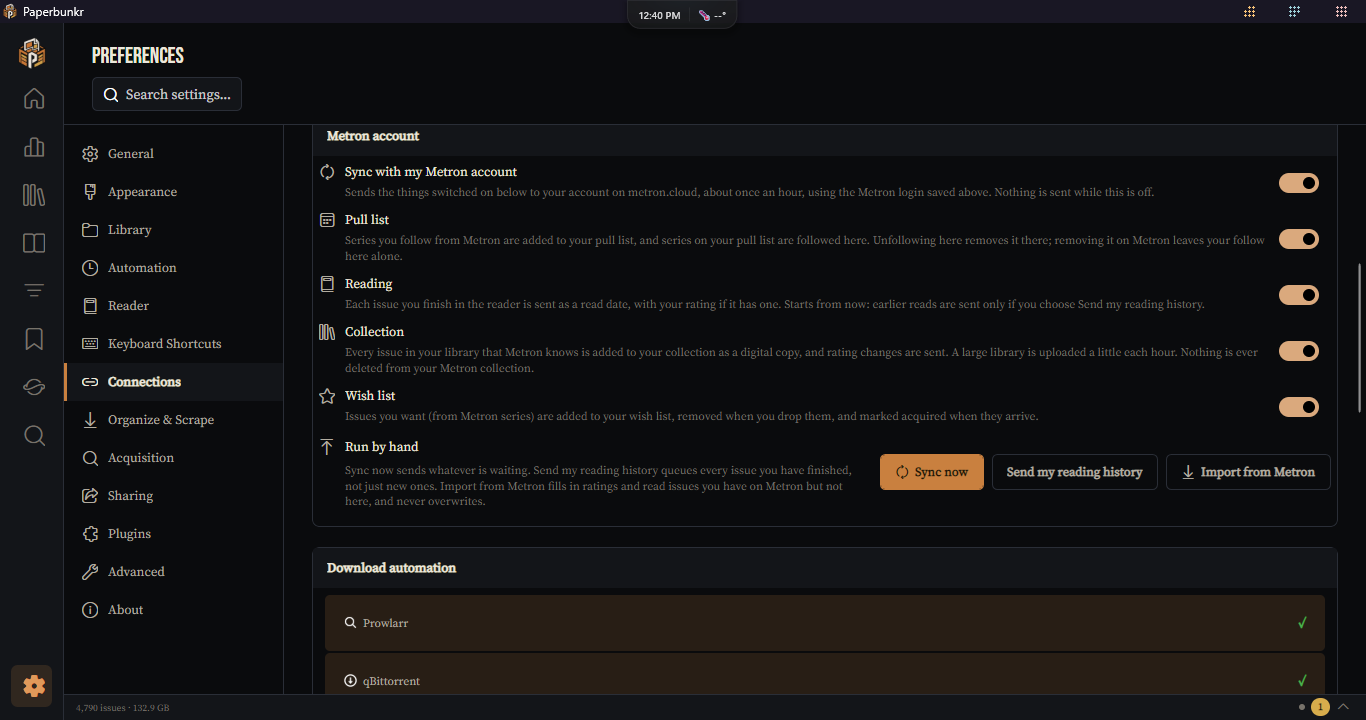Open the bookmark icon in sidebar
Image resolution: width=1366 pixels, height=720 pixels.
click(34, 339)
